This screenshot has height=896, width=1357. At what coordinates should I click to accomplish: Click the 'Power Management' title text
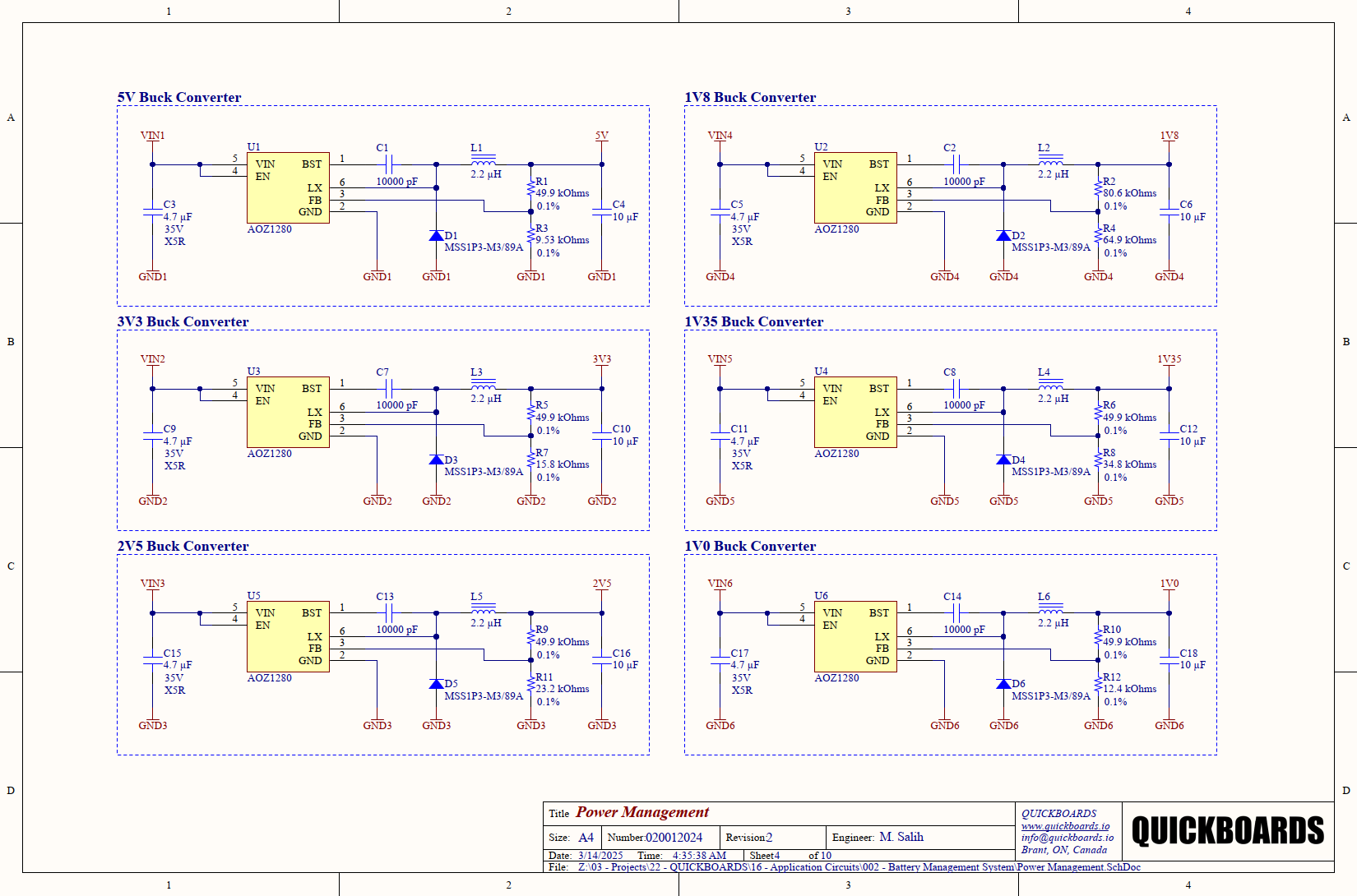642,813
